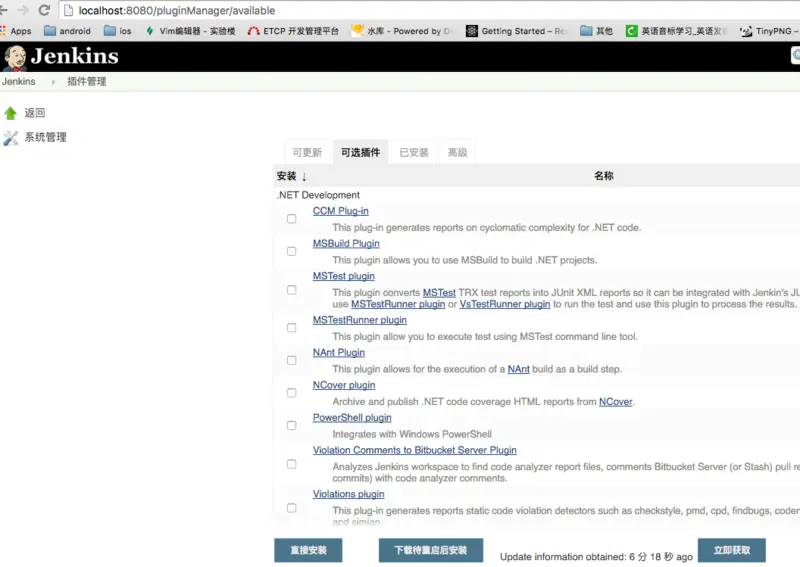Click the browser reload icon
The image size is (800, 567).
tap(44, 10)
